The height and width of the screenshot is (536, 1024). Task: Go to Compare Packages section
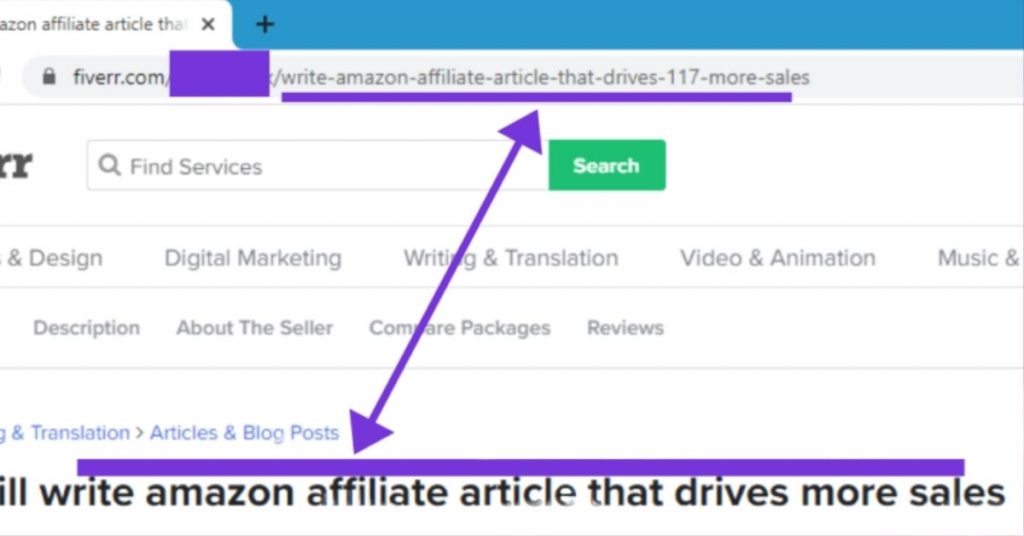coord(459,328)
